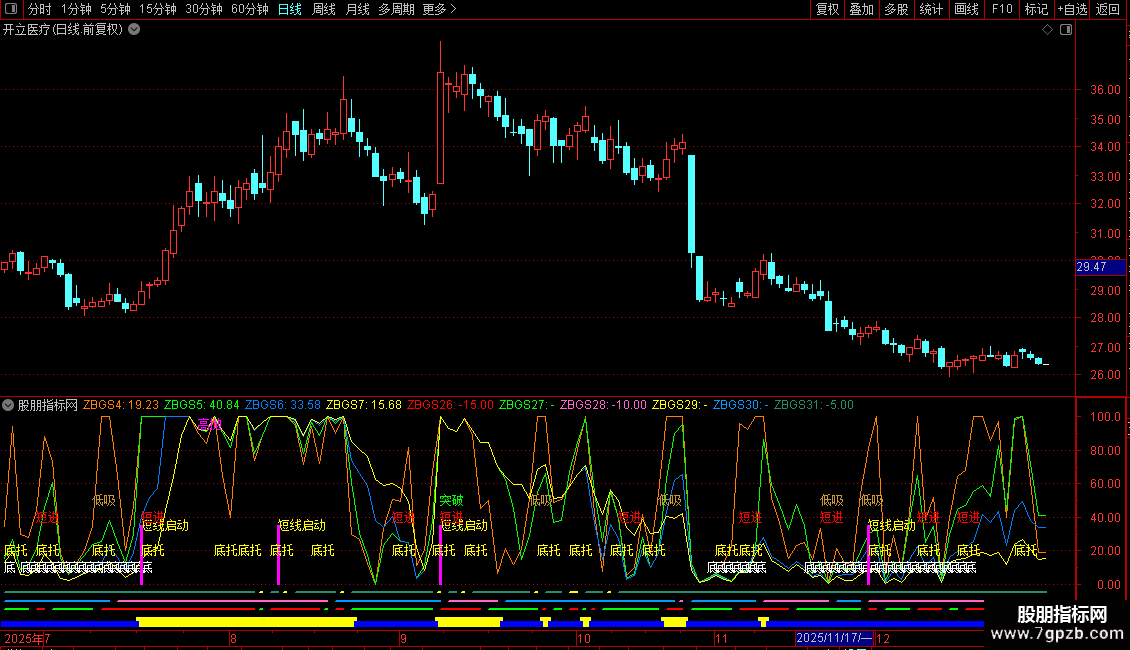
Task: Click the 股朋指标网 indicator name
Action: 48,405
